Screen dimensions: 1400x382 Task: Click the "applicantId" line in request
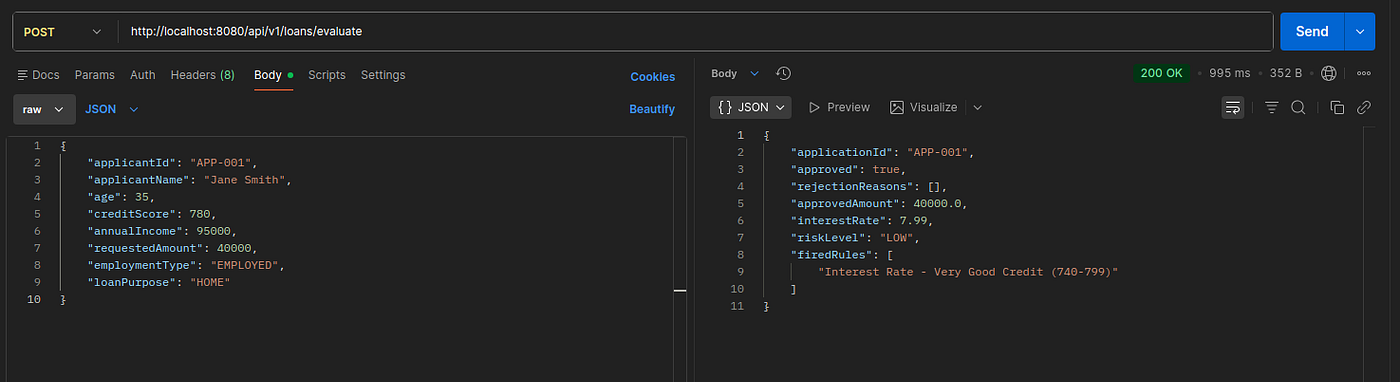(x=173, y=162)
